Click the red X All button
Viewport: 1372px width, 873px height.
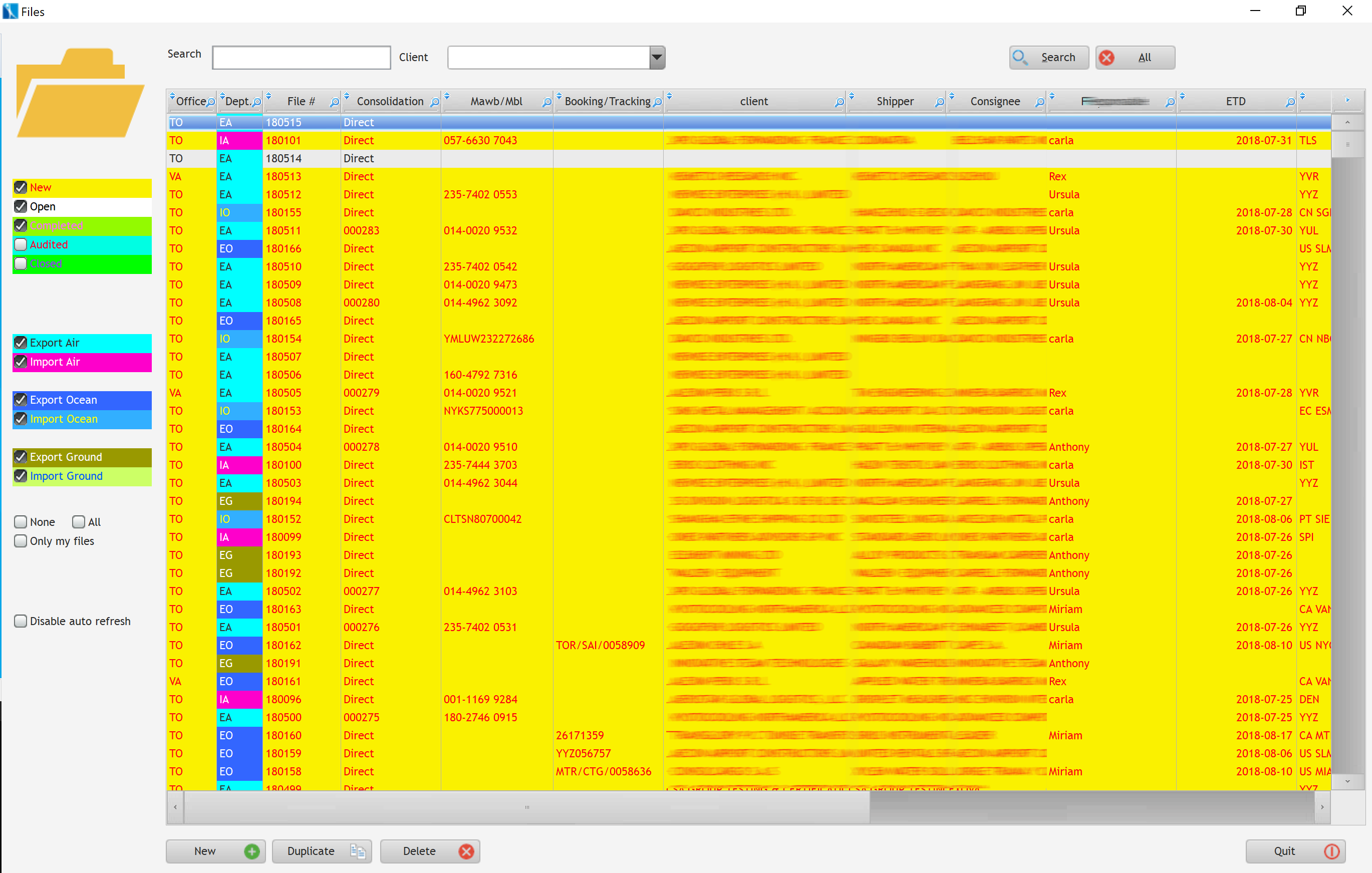click(x=1135, y=58)
